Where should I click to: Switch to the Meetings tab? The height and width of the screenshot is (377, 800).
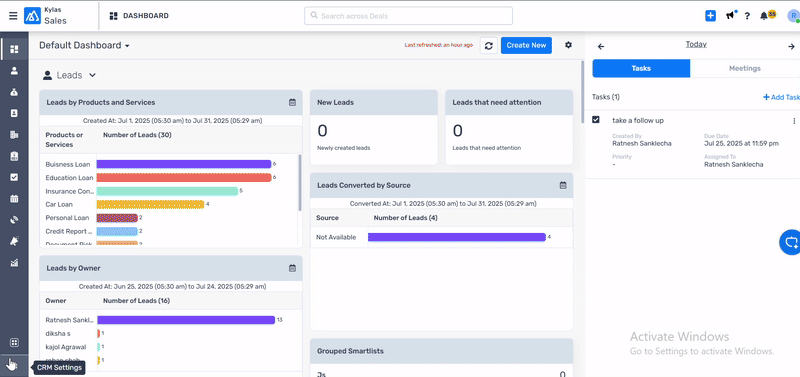click(x=744, y=68)
